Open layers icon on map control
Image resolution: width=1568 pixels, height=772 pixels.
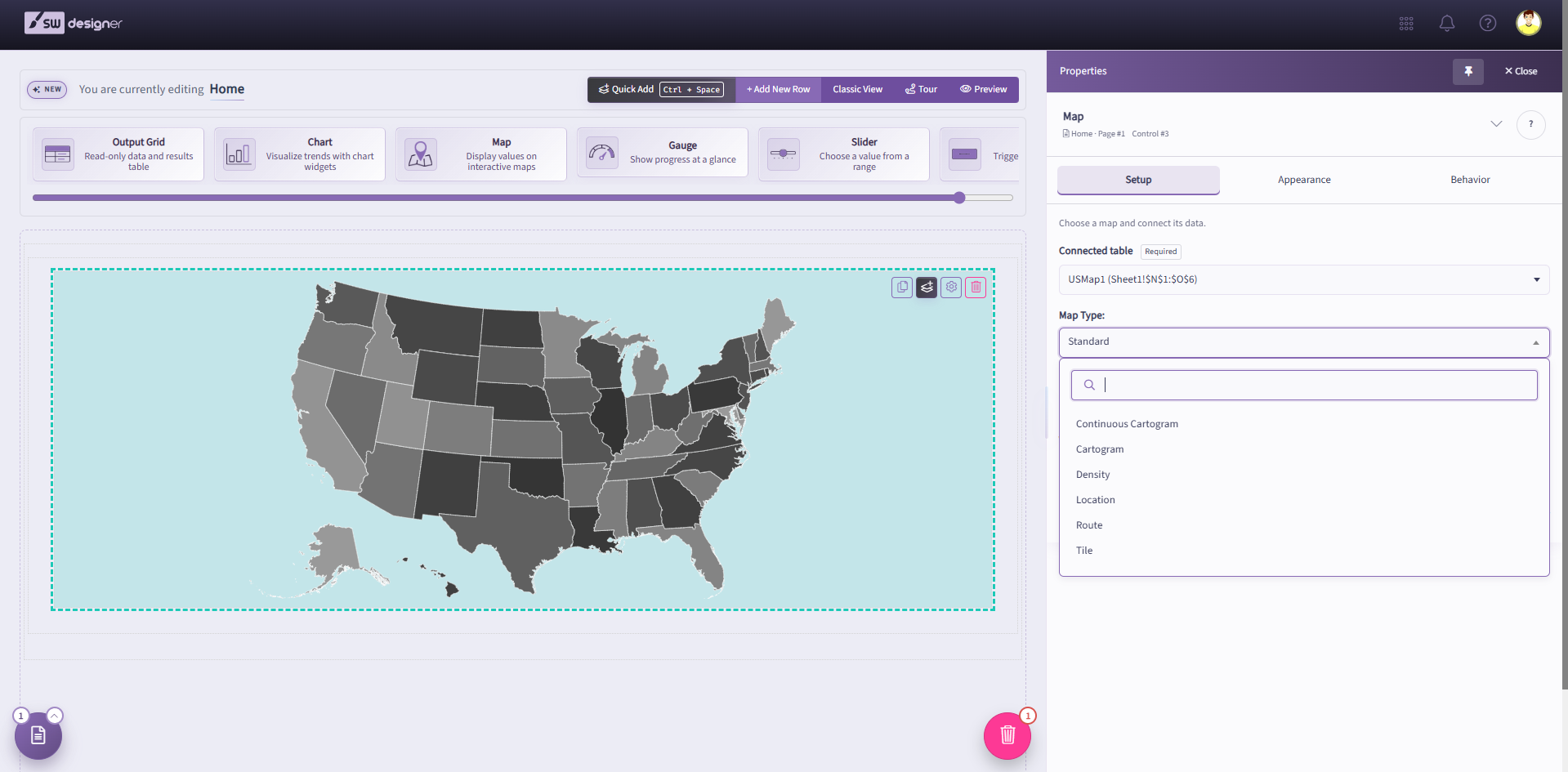click(927, 287)
